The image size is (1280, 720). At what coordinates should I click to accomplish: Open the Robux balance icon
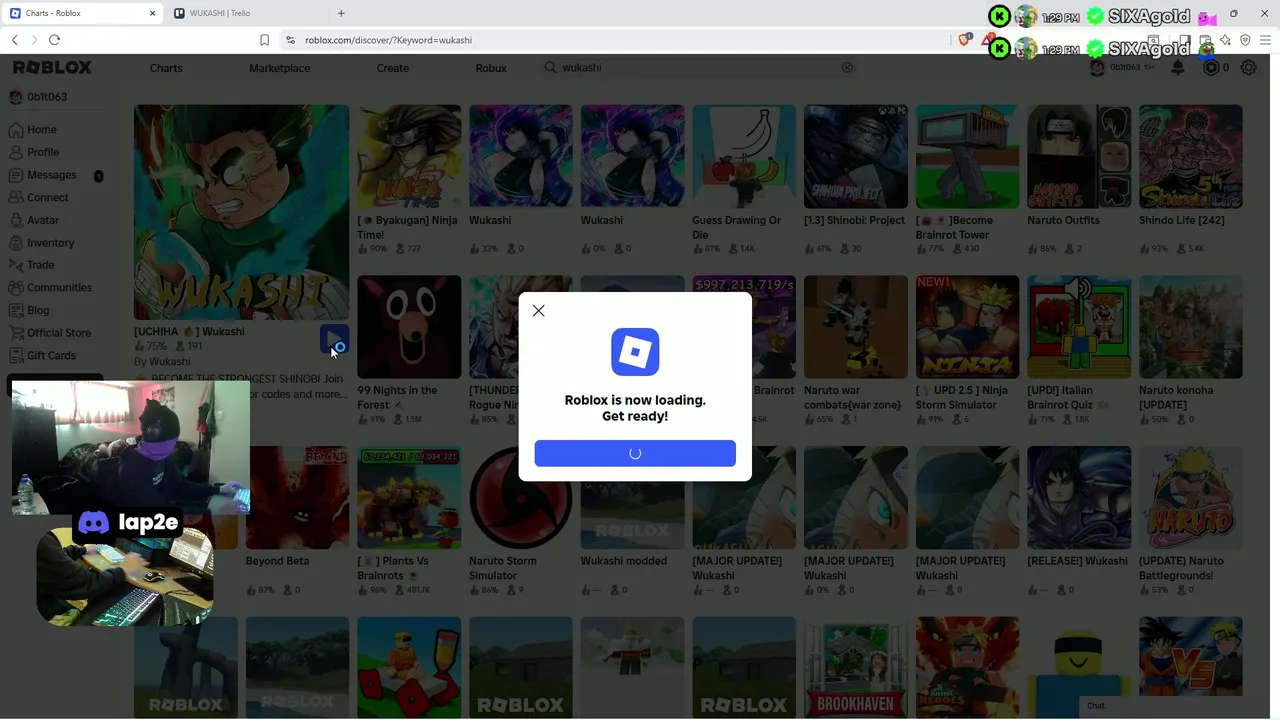[x=1212, y=68]
